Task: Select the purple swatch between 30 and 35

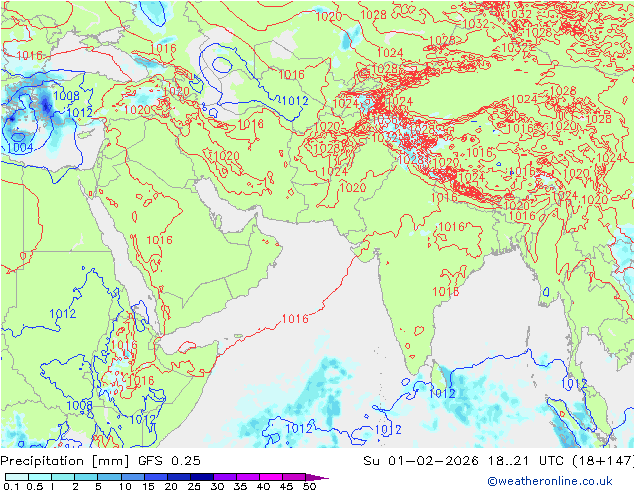Action: [224, 477]
